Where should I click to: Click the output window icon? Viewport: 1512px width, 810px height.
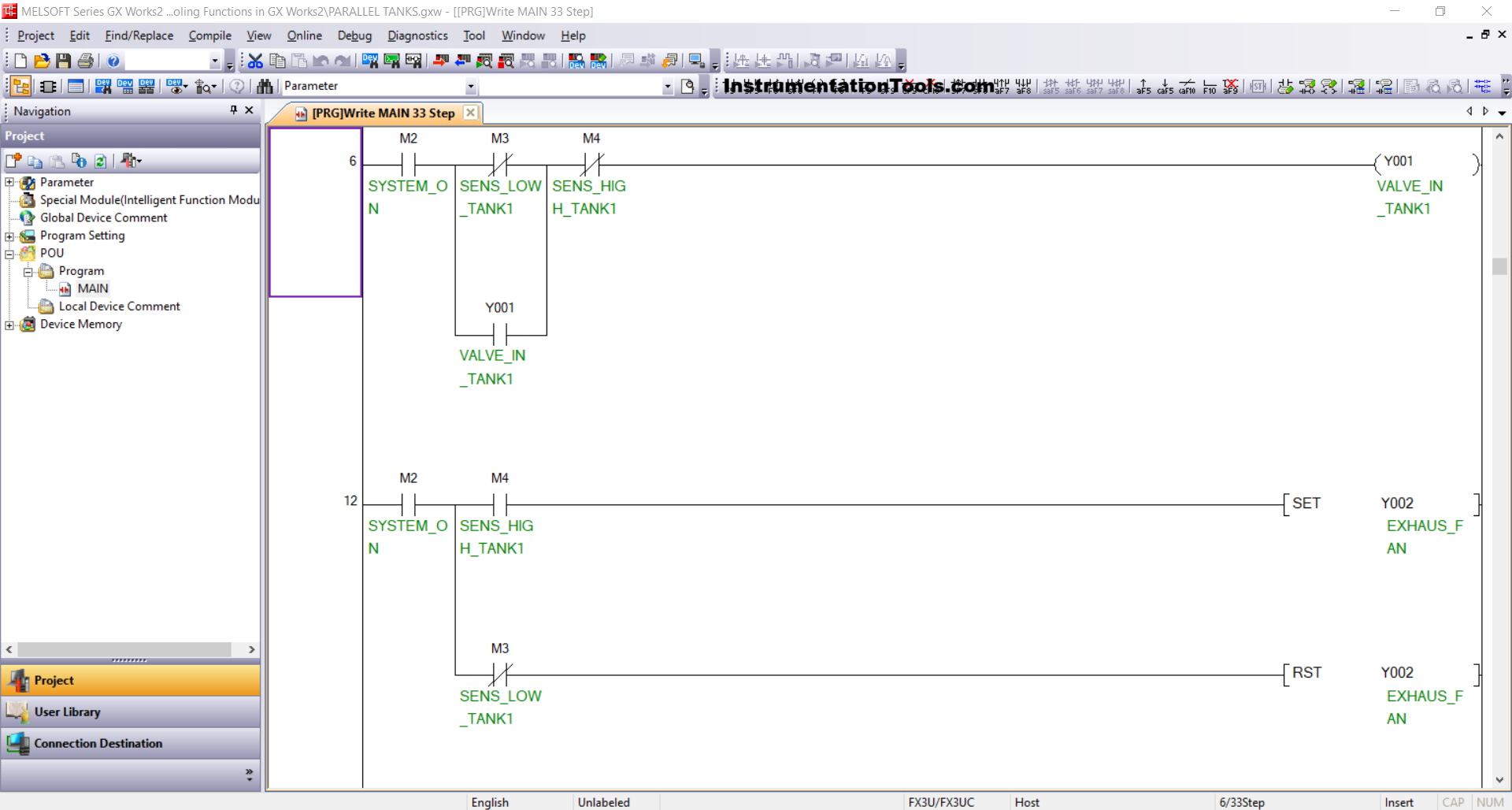(x=76, y=86)
